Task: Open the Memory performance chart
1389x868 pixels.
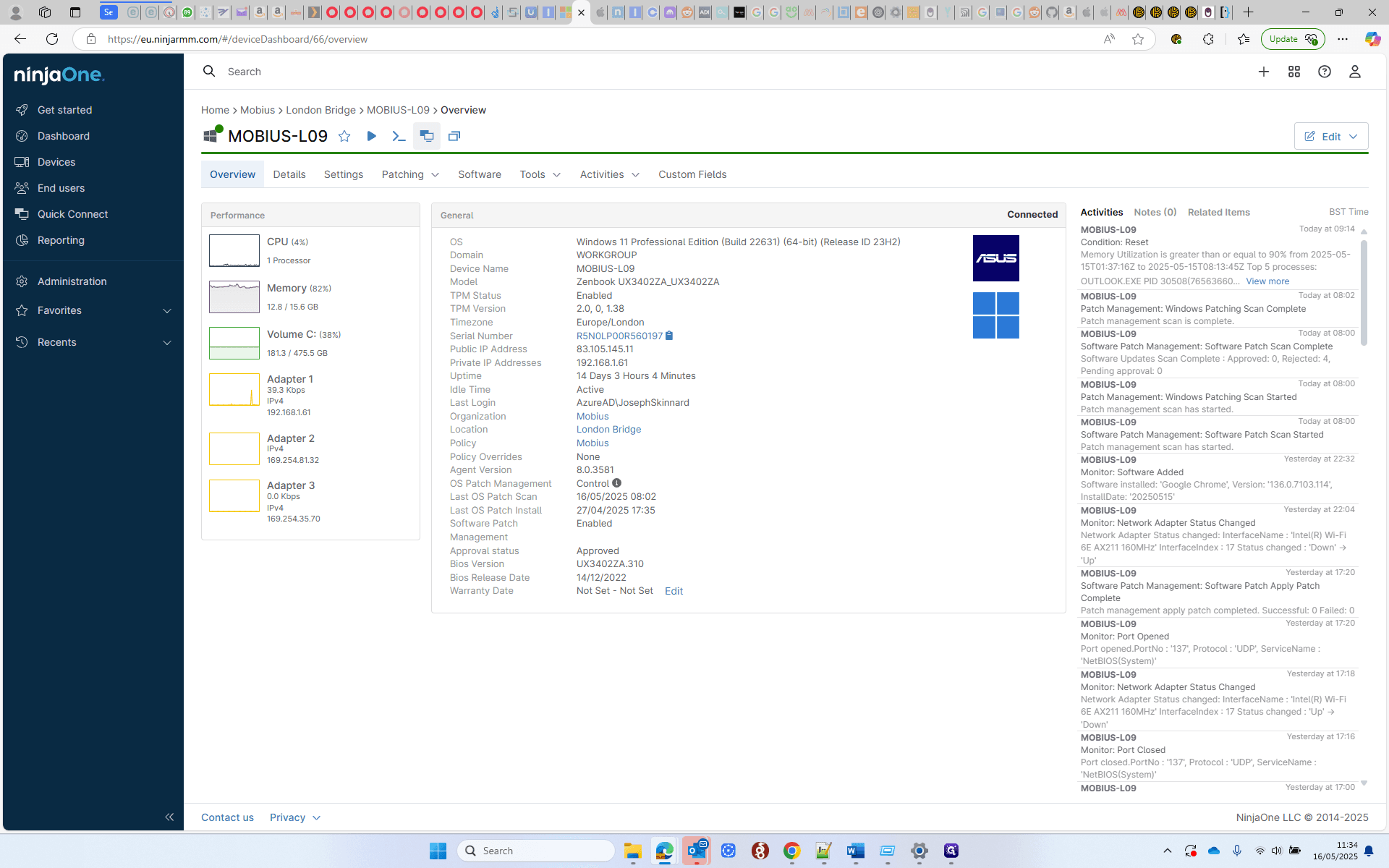Action: (x=234, y=297)
